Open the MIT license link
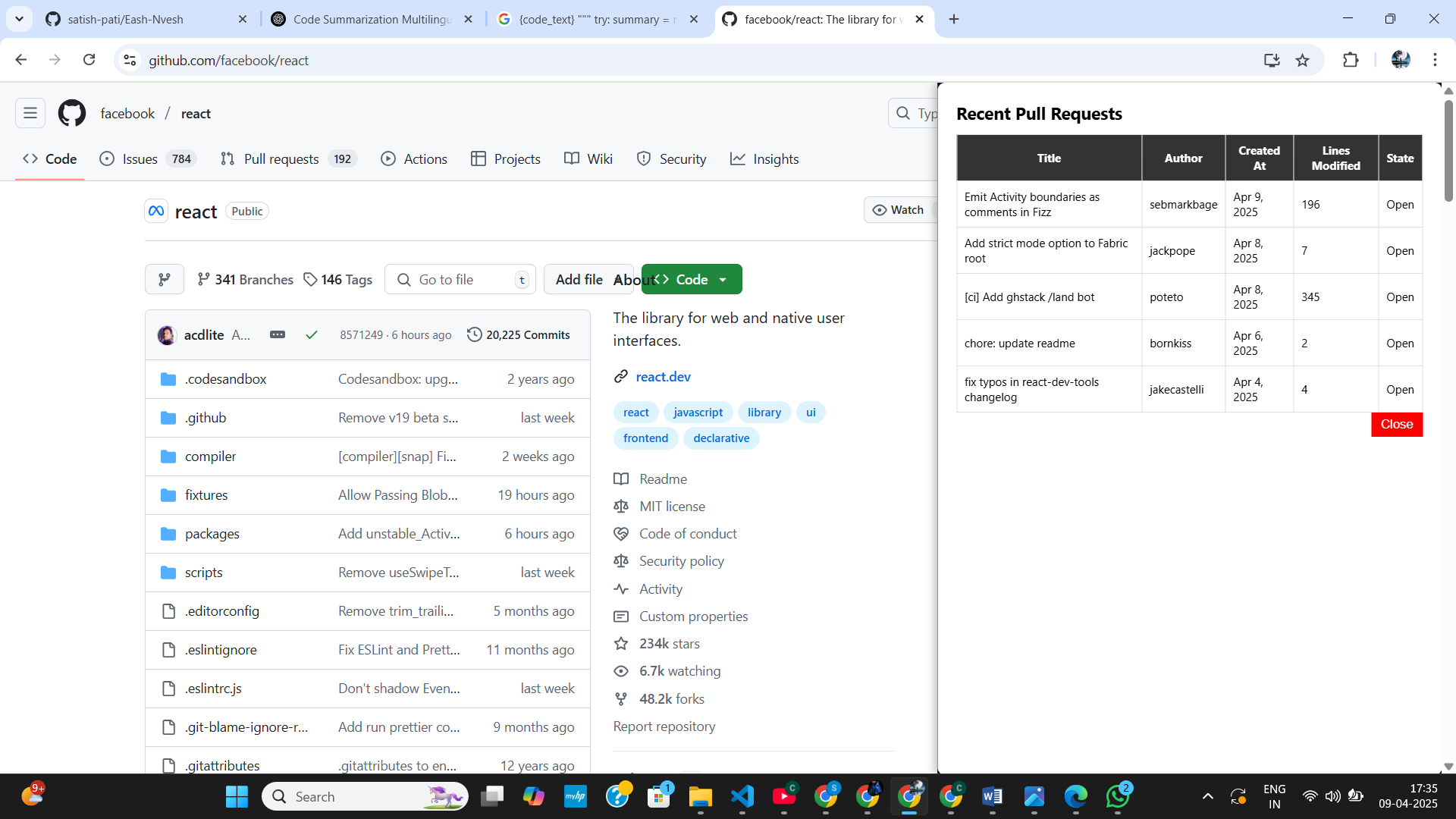Screen dimensions: 1456x819 click(672, 506)
